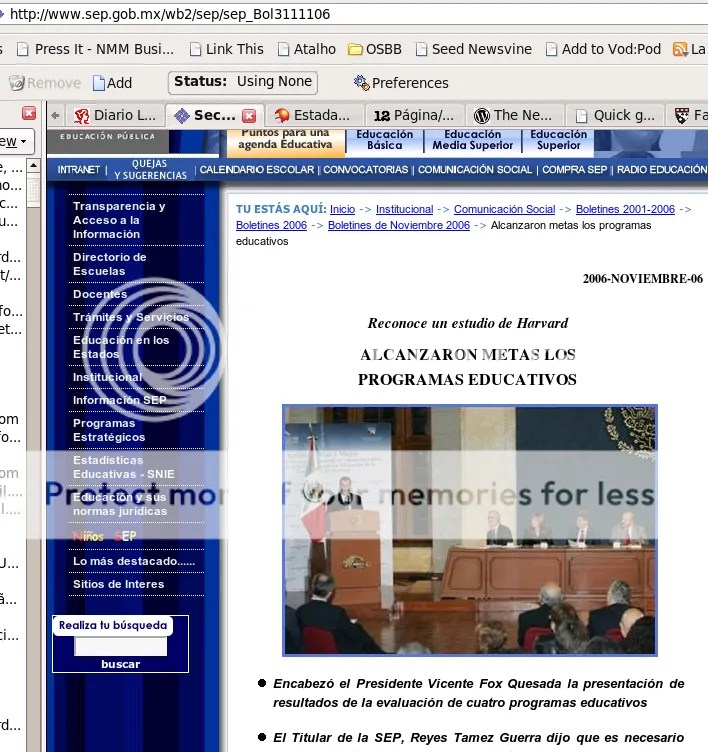Open Radio Educación link

coord(662,170)
